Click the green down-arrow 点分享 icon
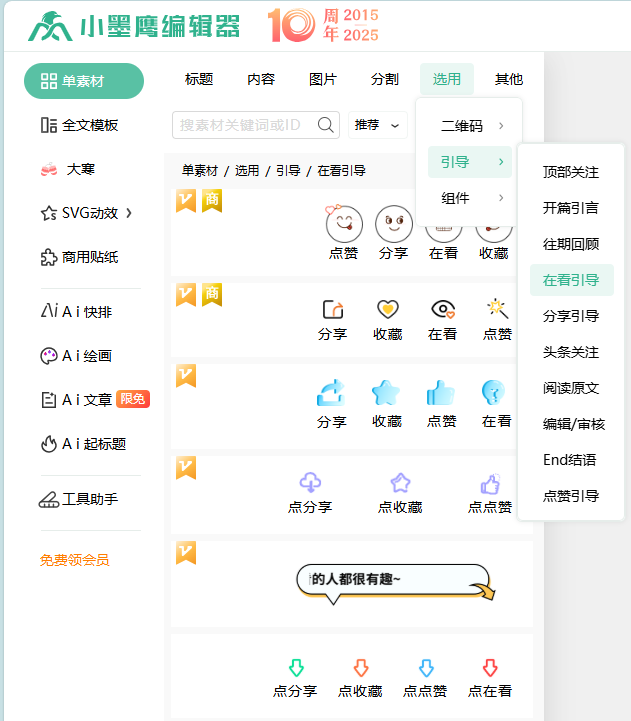The height and width of the screenshot is (721, 631). click(295, 668)
